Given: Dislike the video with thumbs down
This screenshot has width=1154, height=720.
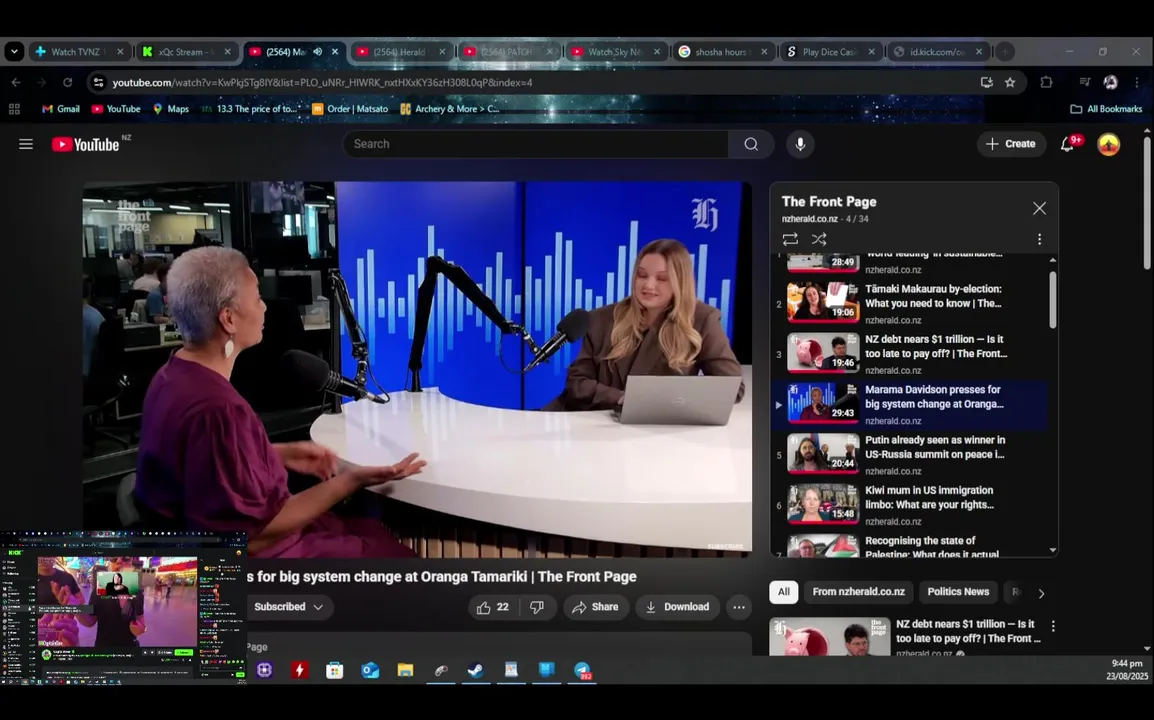Looking at the screenshot, I should [x=537, y=607].
